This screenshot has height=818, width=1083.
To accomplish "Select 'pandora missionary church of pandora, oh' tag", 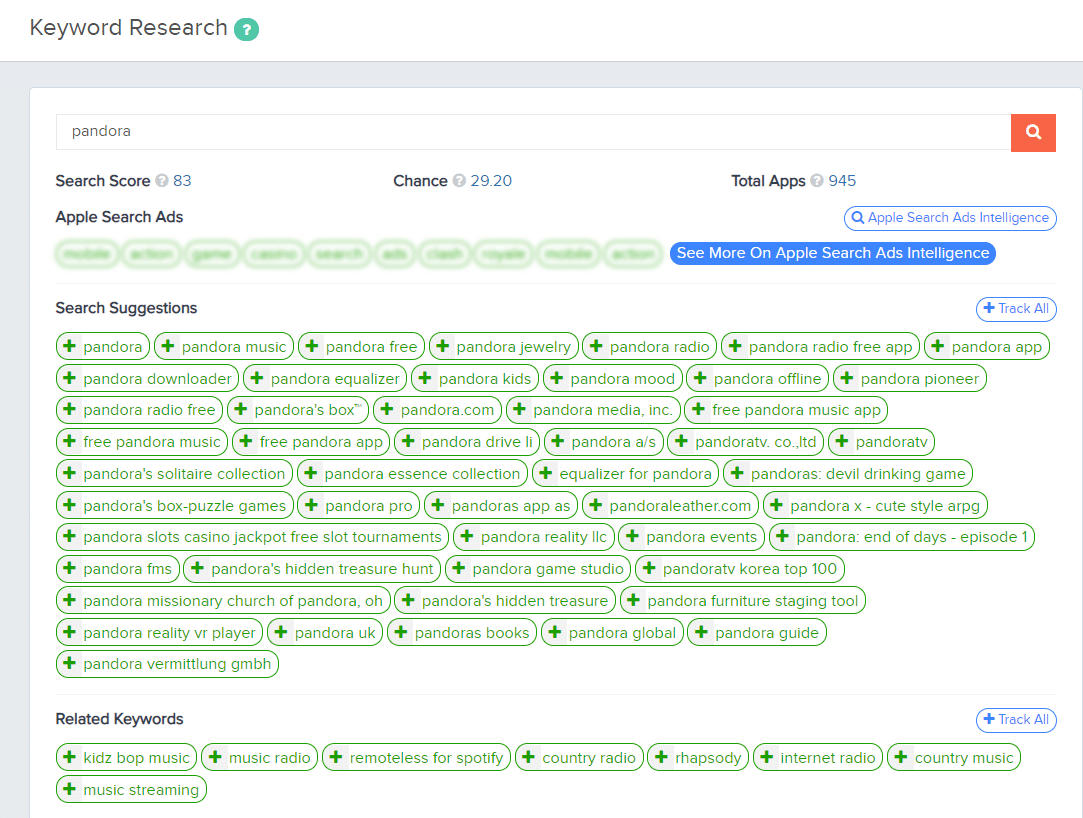I will (x=223, y=600).
